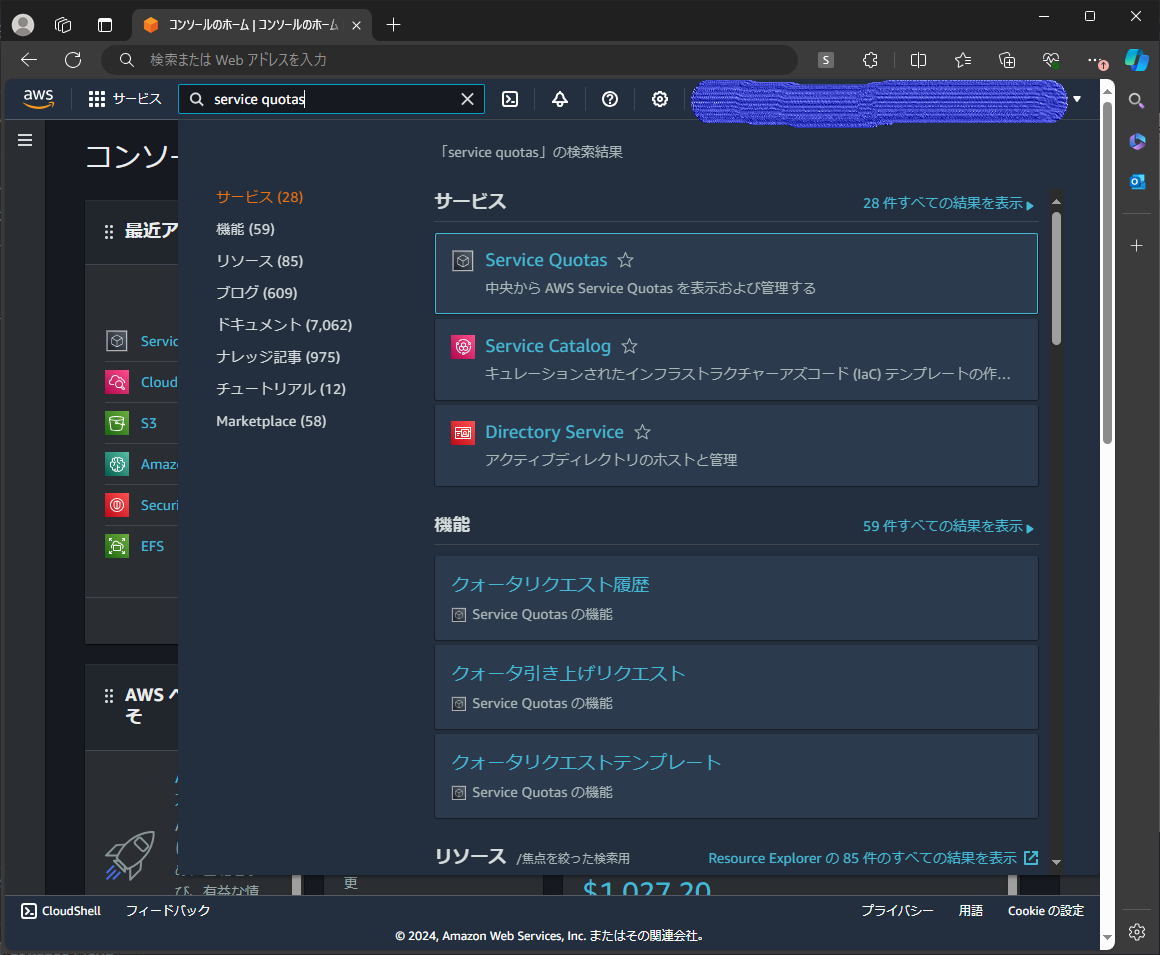Open the notifications bell icon

pos(559,99)
